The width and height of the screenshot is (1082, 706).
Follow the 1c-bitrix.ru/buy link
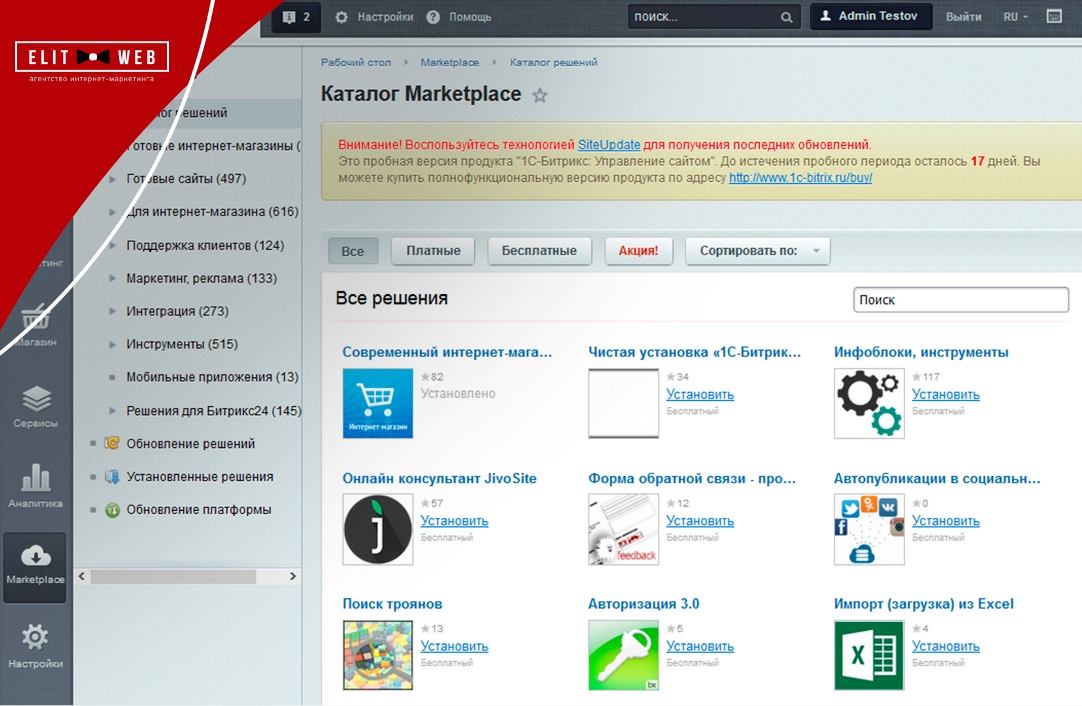point(800,177)
